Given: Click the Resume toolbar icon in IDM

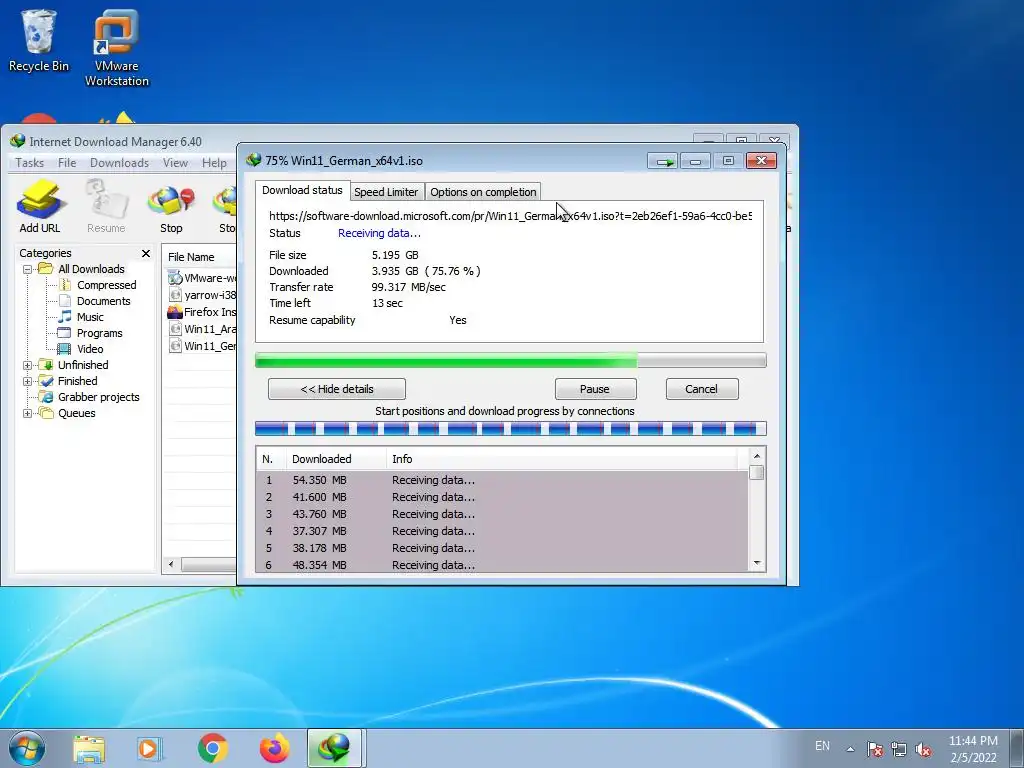Looking at the screenshot, I should pos(106,206).
